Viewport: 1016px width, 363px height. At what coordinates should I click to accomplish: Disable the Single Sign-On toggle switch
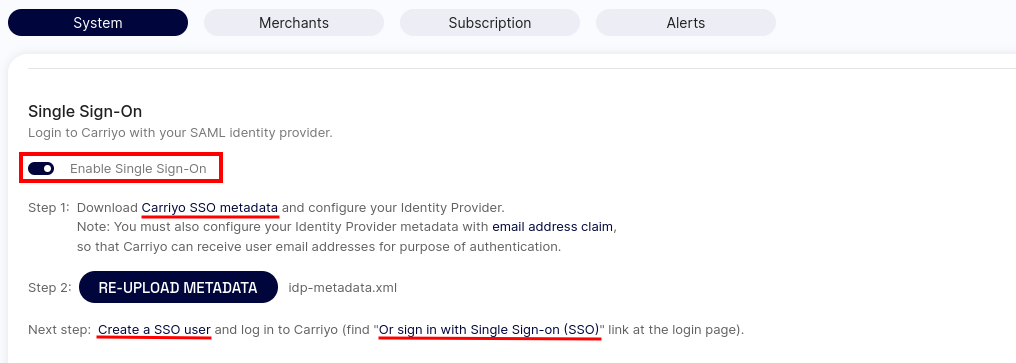41,169
